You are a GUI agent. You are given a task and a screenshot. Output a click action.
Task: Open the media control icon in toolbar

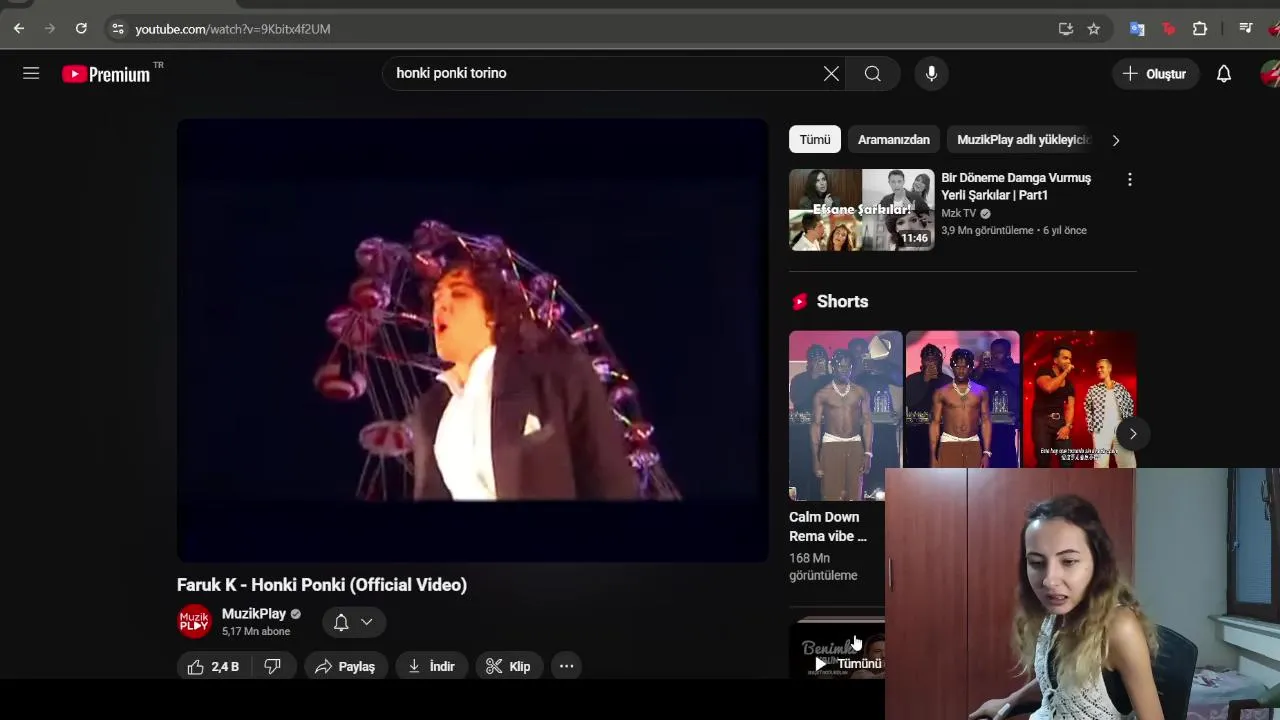click(x=1245, y=29)
